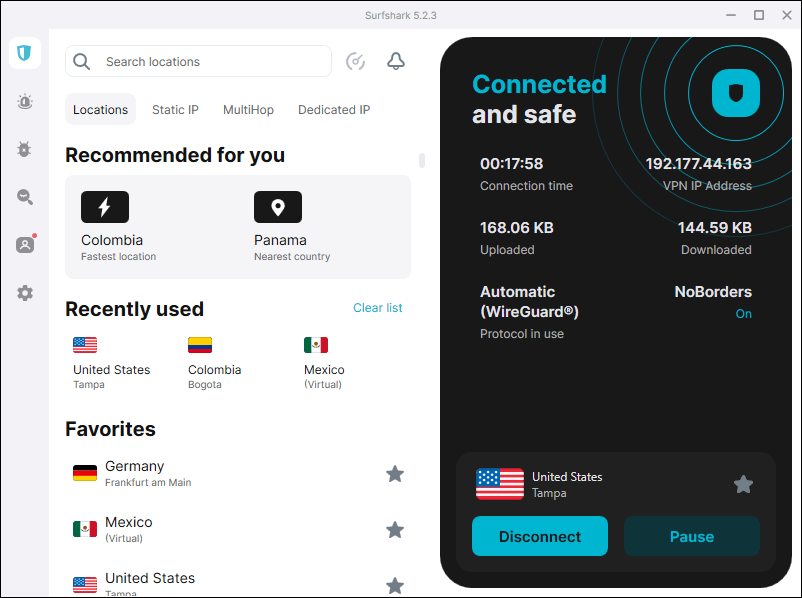Viewport: 802px width, 598px height.
Task: Maximize the Surfshark window
Action: point(759,15)
